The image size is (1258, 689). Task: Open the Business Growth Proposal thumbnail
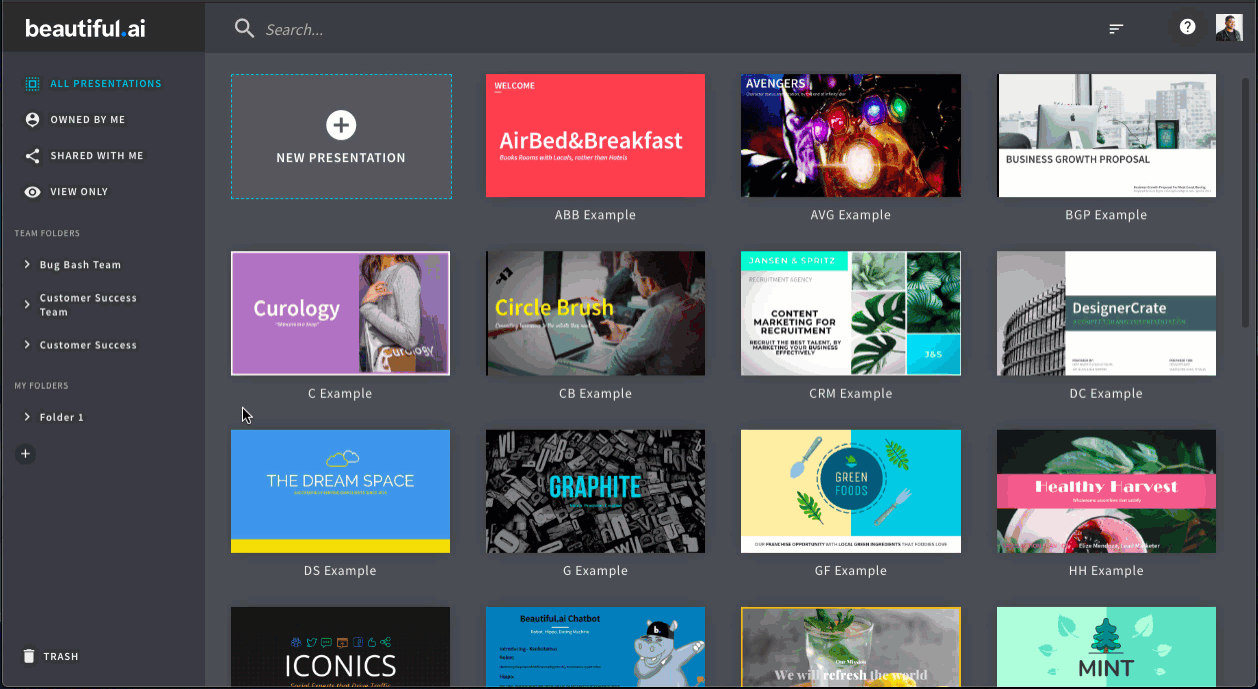click(1106, 135)
